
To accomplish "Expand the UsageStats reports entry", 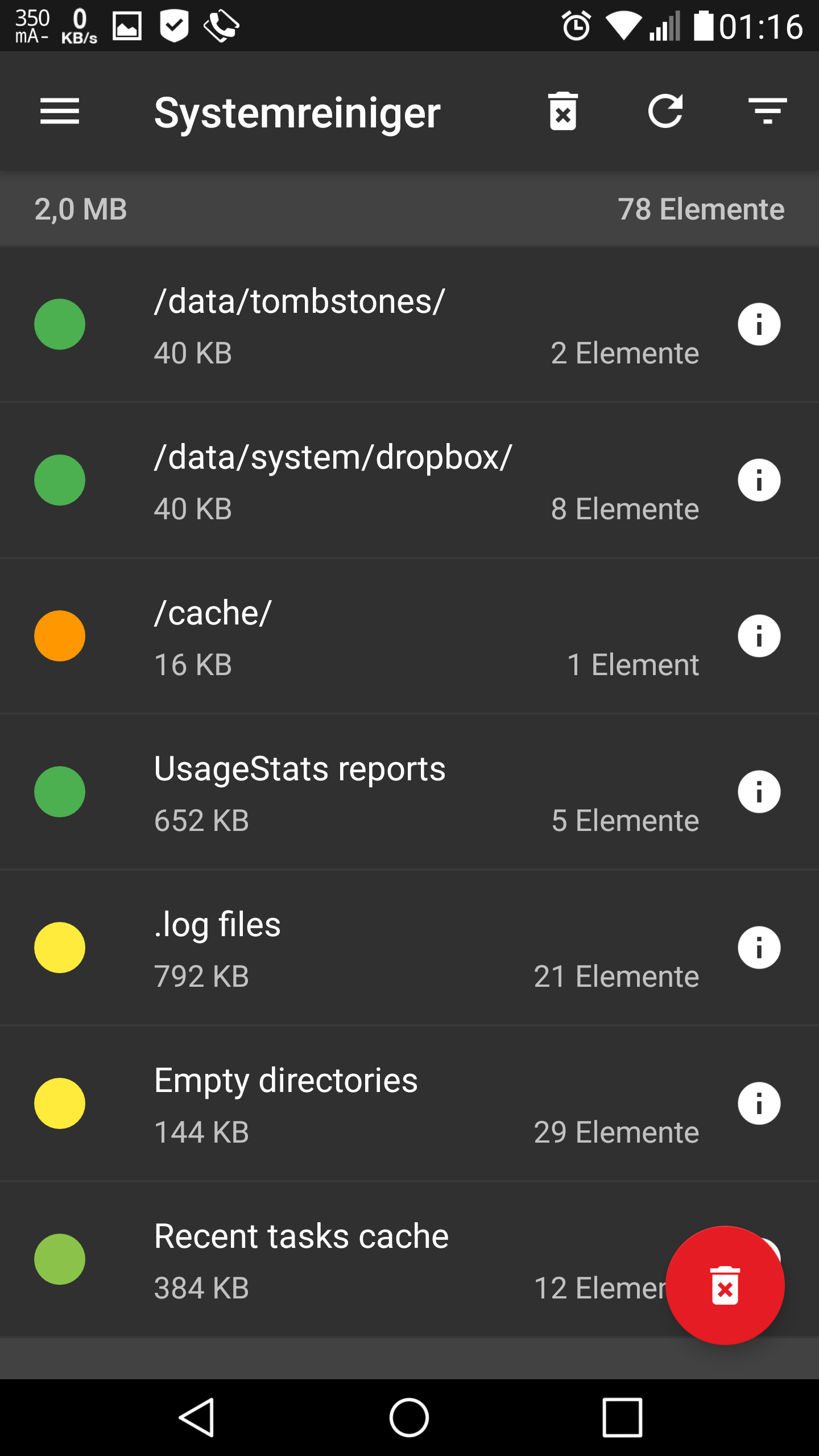I will pyautogui.click(x=398, y=792).
